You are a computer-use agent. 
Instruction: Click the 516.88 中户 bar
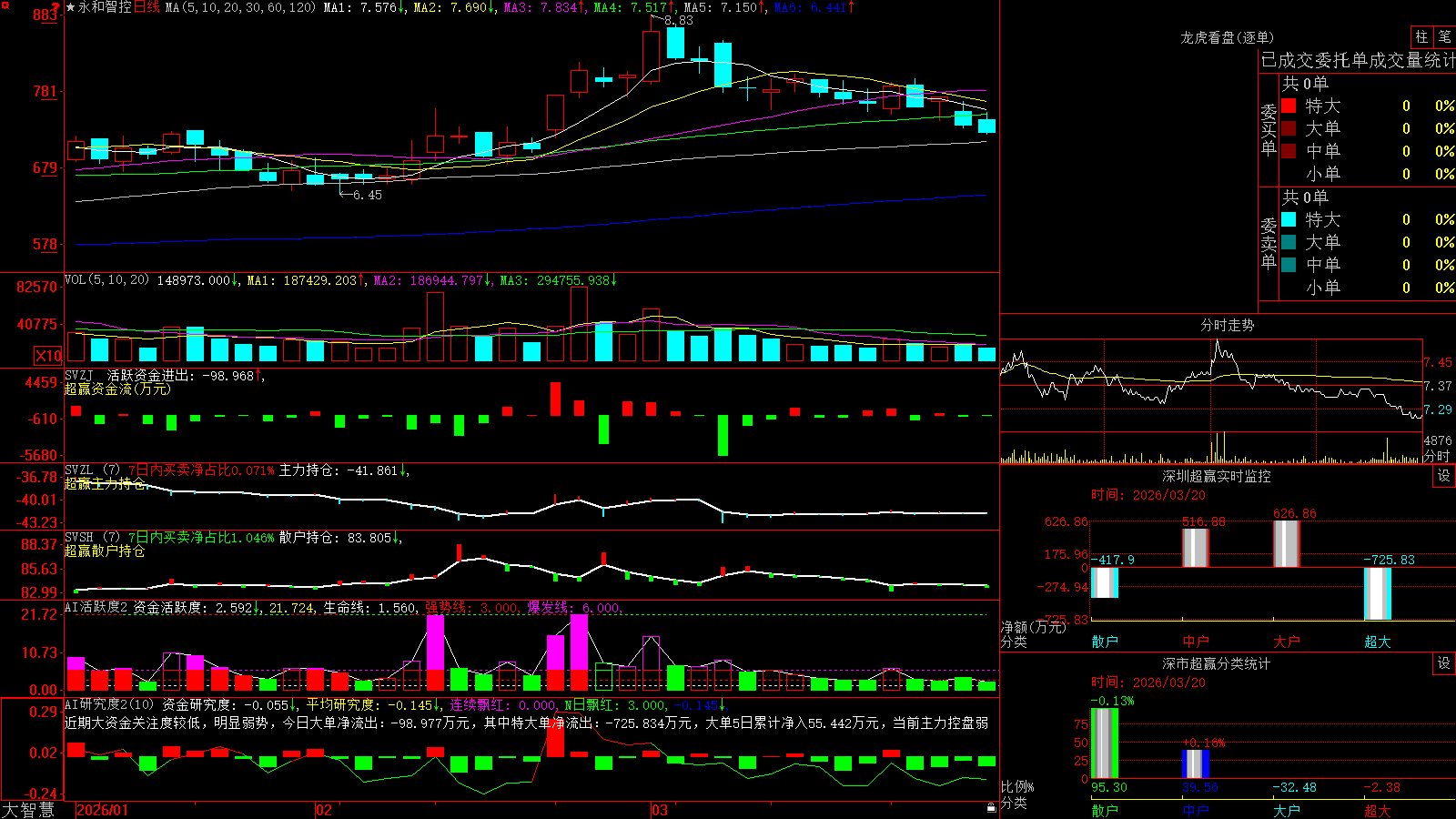pyautogui.click(x=1196, y=548)
